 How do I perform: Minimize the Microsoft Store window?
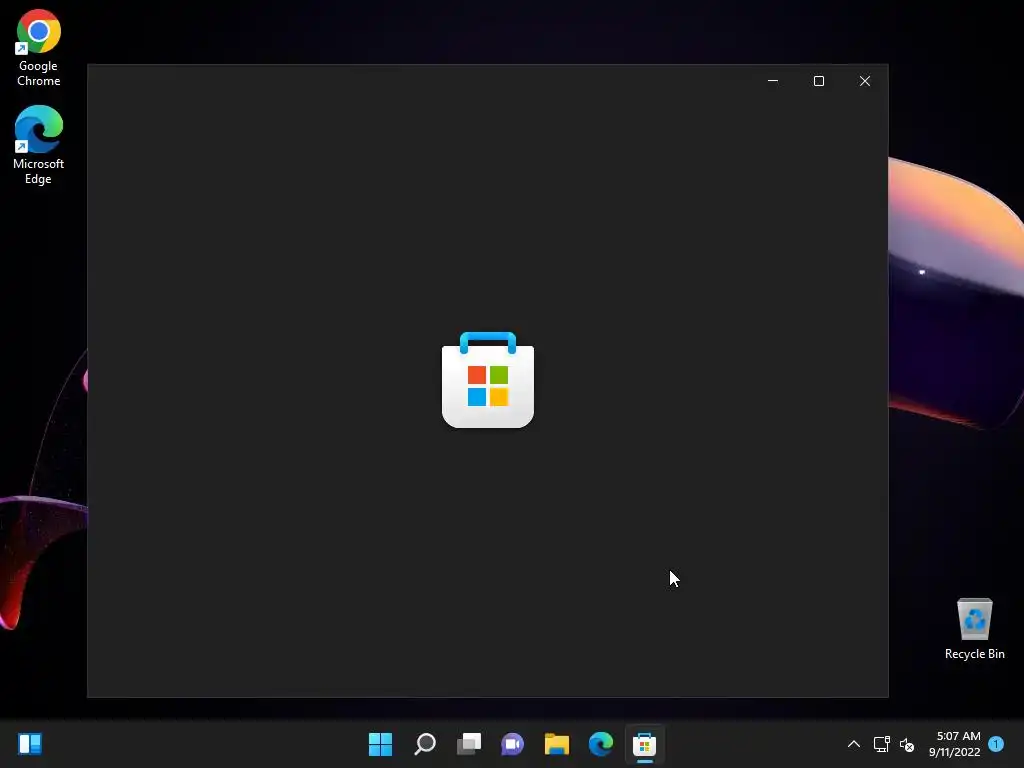coord(773,81)
